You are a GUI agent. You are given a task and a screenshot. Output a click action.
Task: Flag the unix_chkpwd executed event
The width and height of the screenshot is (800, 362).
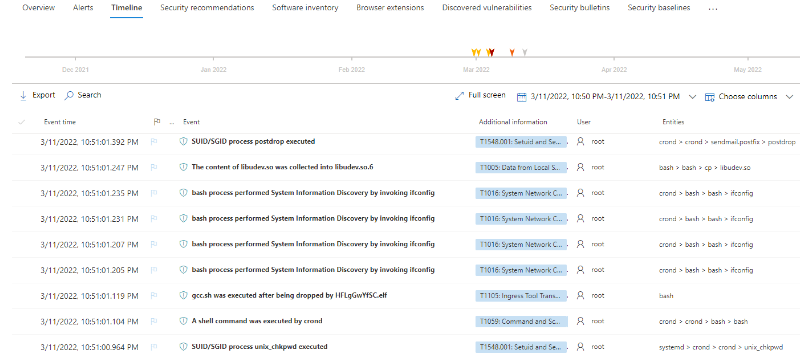[154, 347]
